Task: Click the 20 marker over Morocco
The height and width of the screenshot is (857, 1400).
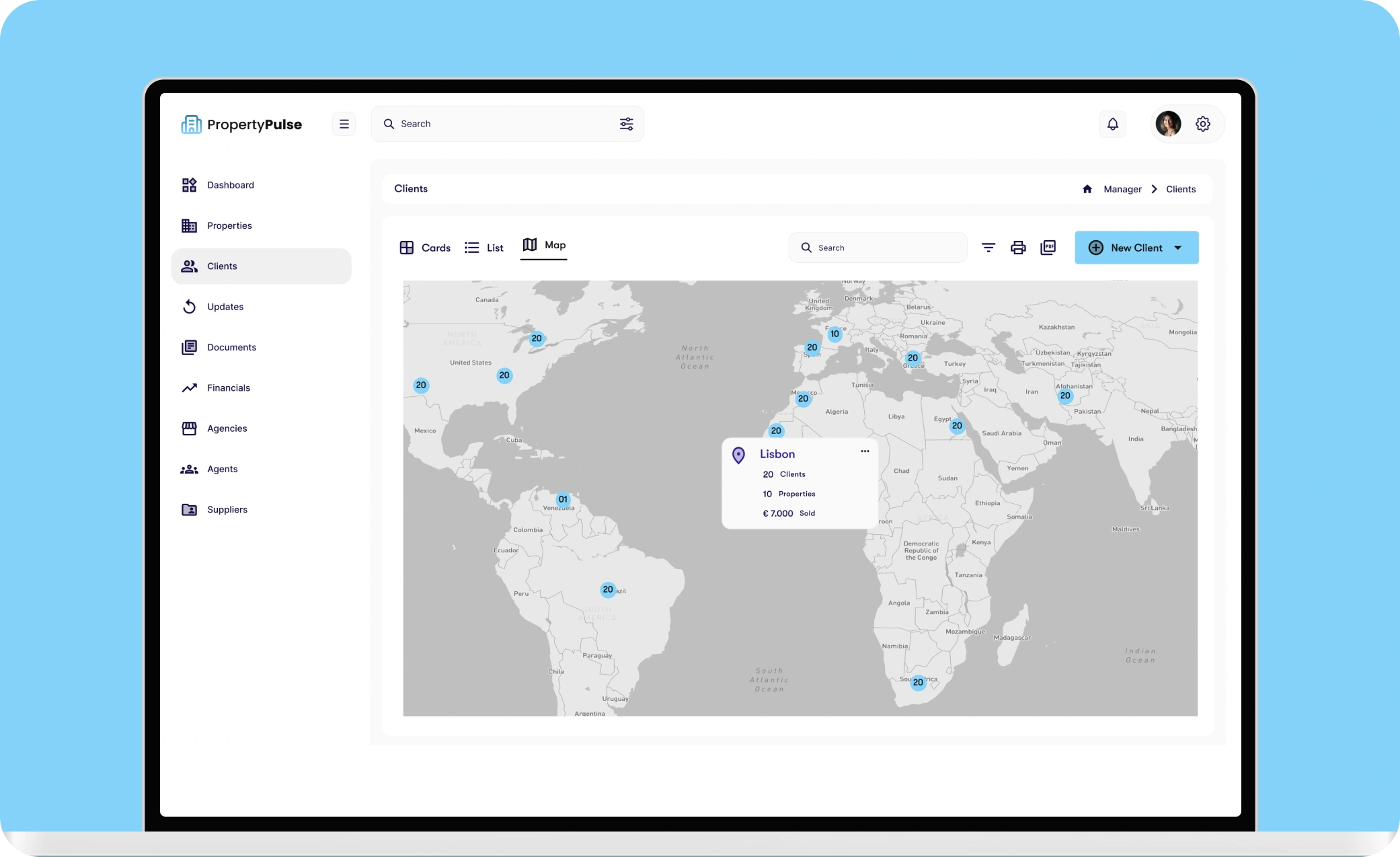Action: pyautogui.click(x=803, y=398)
